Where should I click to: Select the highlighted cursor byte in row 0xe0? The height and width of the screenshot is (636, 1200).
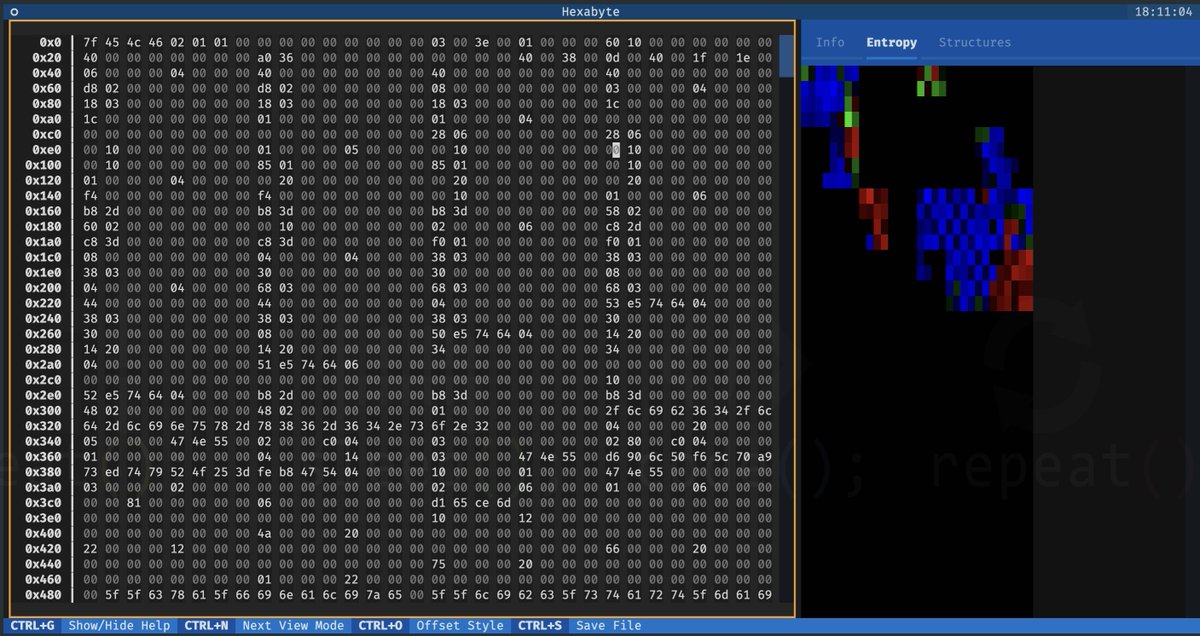[x=615, y=150]
